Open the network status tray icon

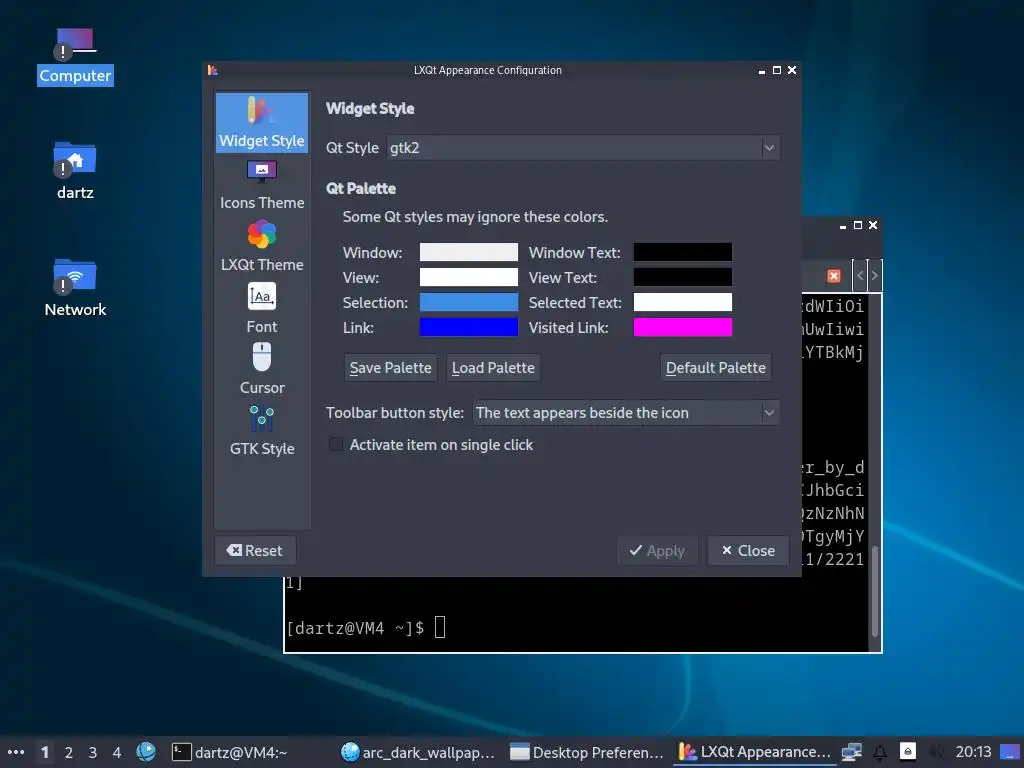[x=852, y=752]
